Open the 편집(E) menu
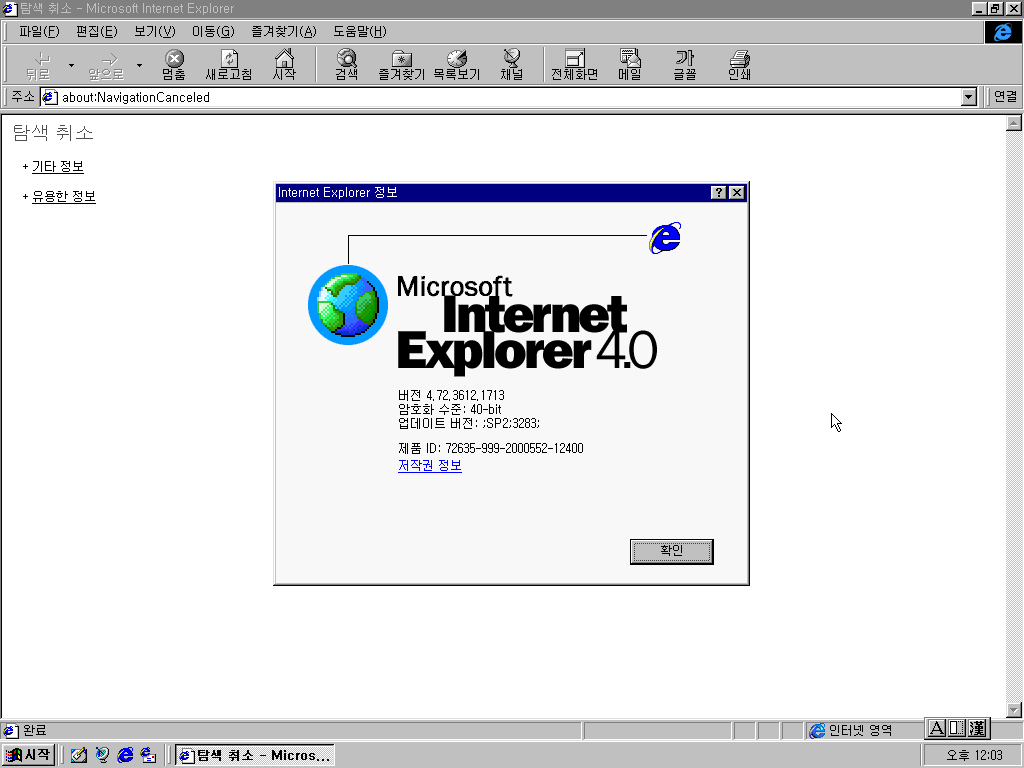Viewport: 1024px width, 768px height. 97,31
